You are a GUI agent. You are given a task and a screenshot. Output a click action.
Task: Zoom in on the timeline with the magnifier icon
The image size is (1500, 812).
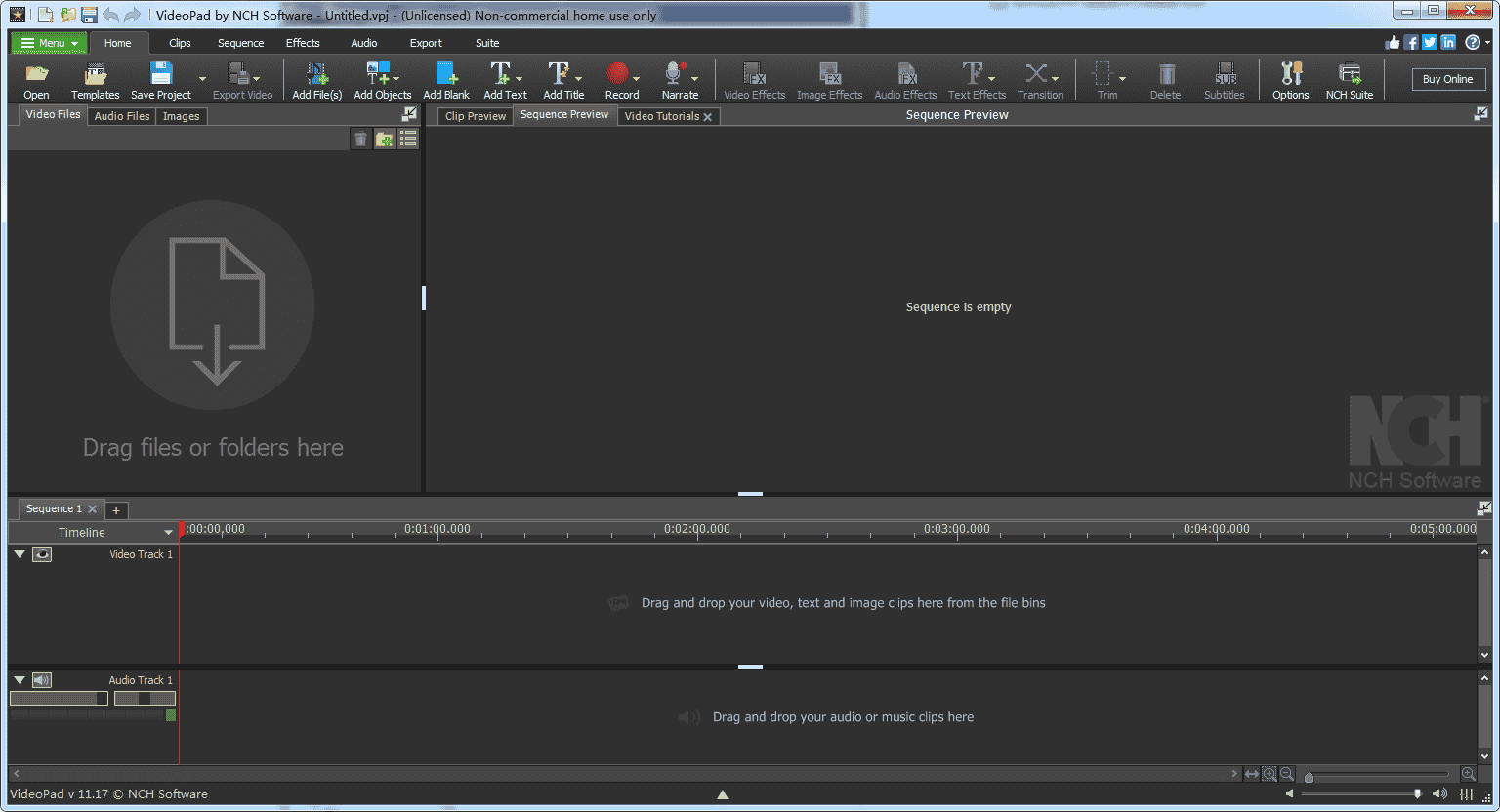point(1270,773)
